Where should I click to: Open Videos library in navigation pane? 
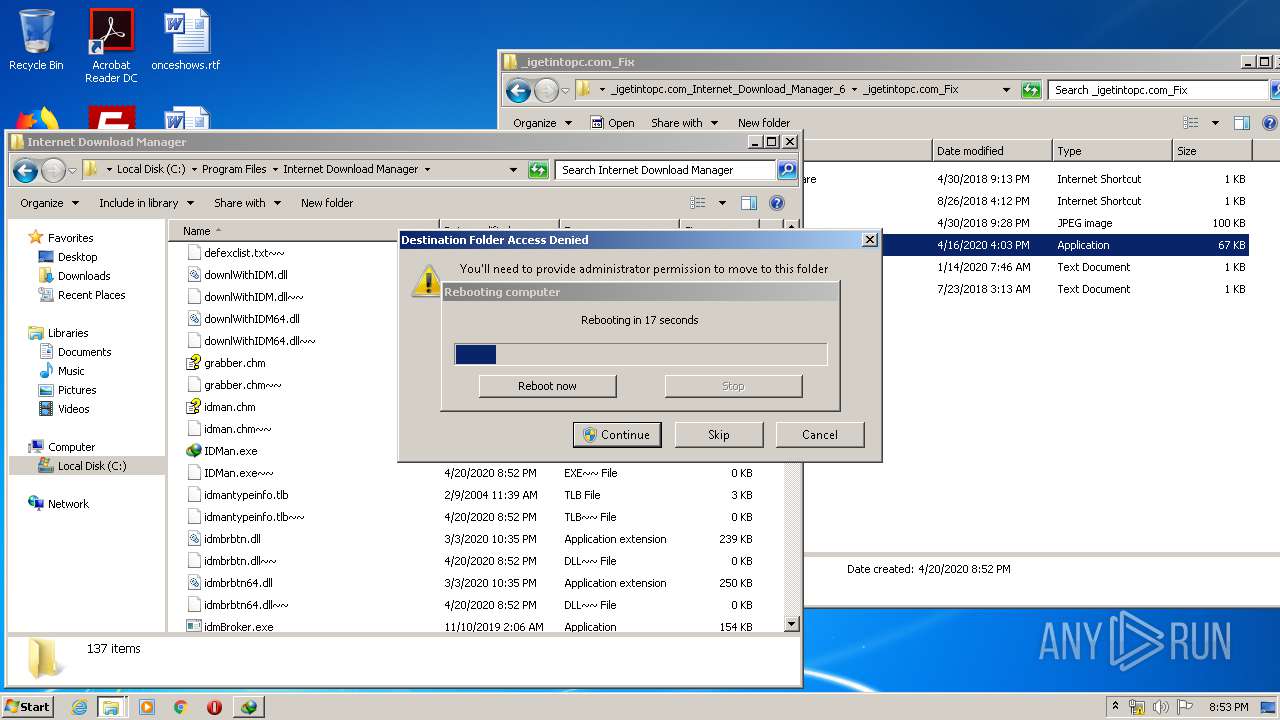(x=73, y=409)
